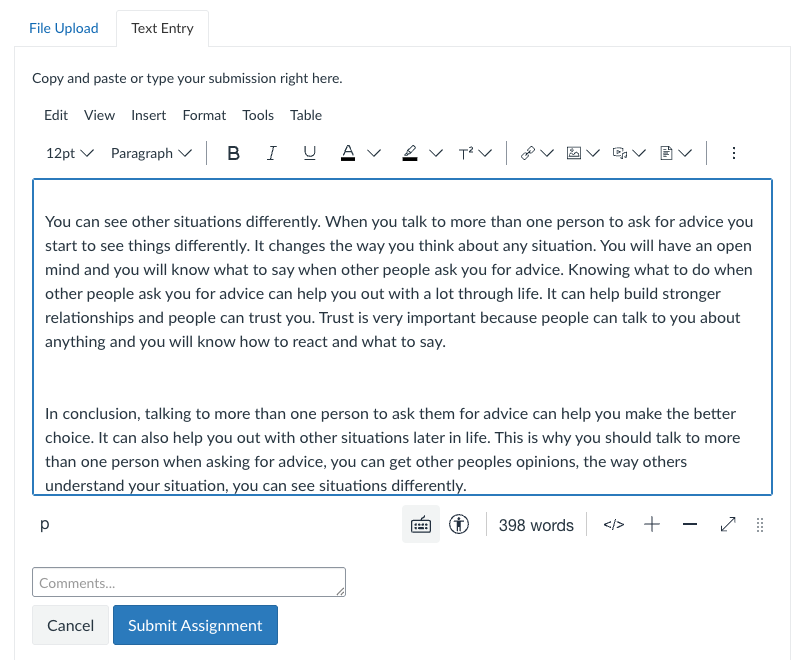Viewport: 810px width, 660px height.
Task: Click the 398 words count button
Action: coord(536,525)
